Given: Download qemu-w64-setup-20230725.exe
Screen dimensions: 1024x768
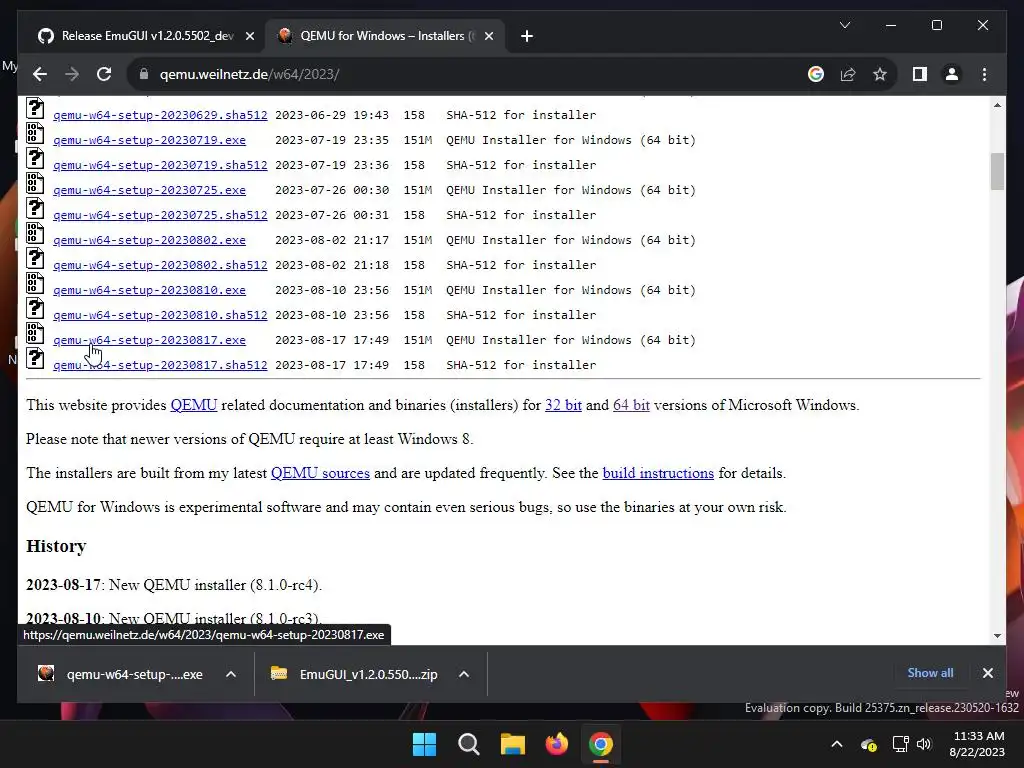Looking at the screenshot, I should 150,190.
